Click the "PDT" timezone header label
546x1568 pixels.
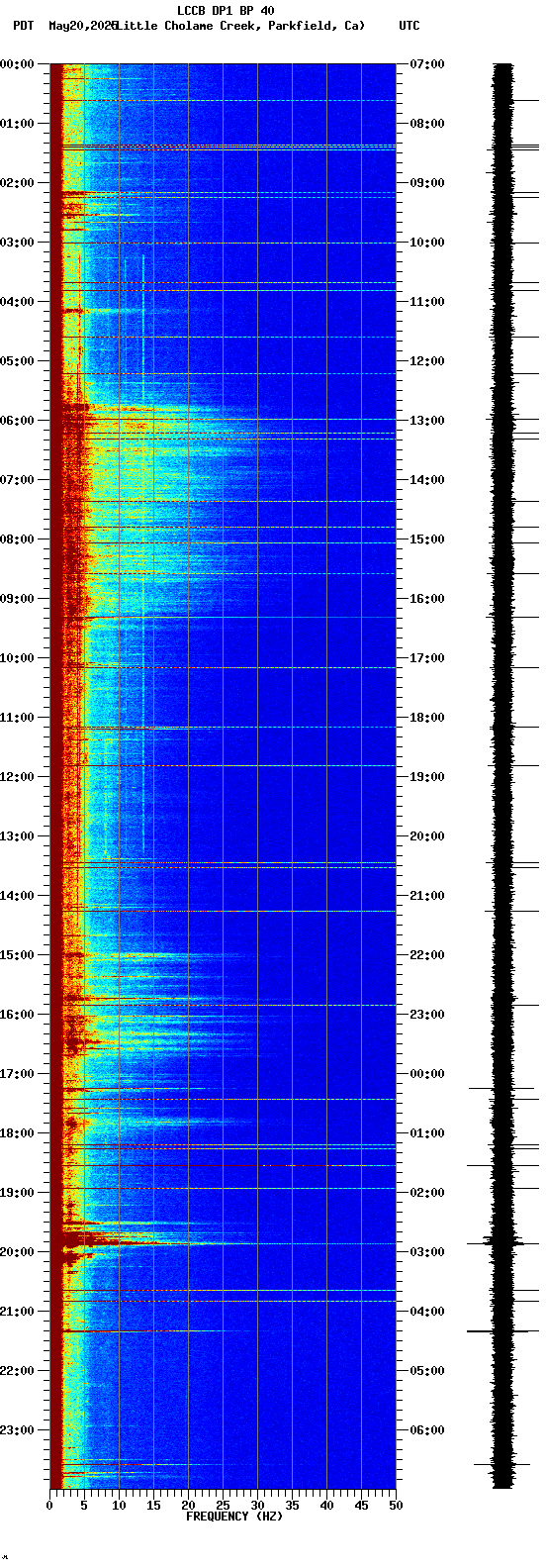coord(24,26)
